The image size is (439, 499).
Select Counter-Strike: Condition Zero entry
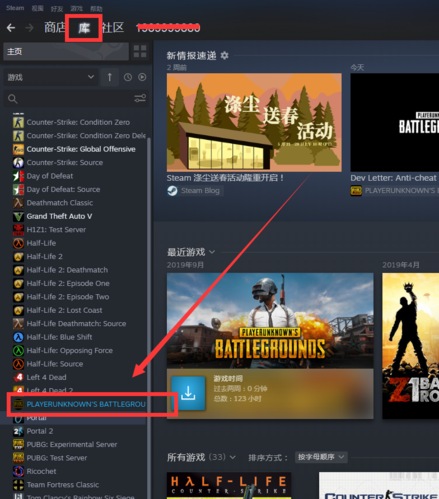78,122
